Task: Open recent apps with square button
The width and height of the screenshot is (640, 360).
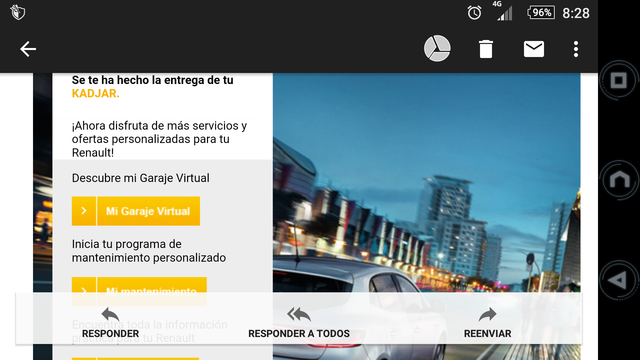Action: pyautogui.click(x=619, y=80)
